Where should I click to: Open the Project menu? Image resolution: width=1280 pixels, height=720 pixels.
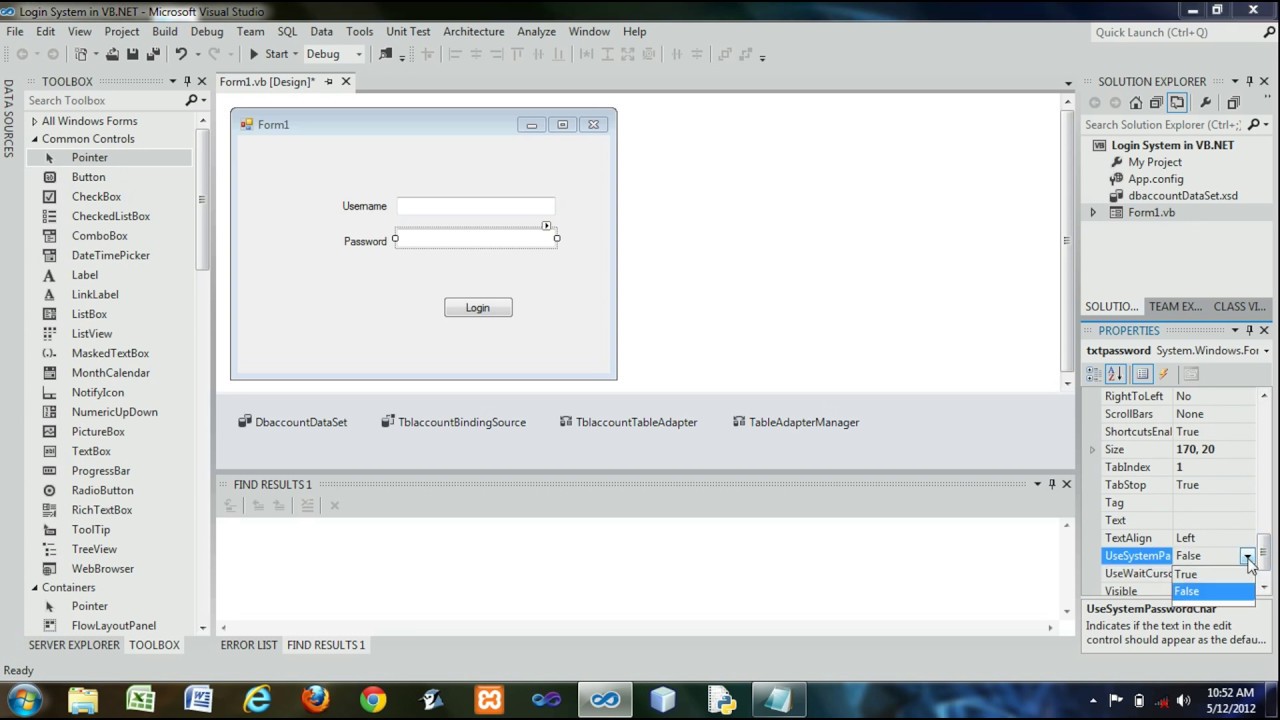pos(122,31)
